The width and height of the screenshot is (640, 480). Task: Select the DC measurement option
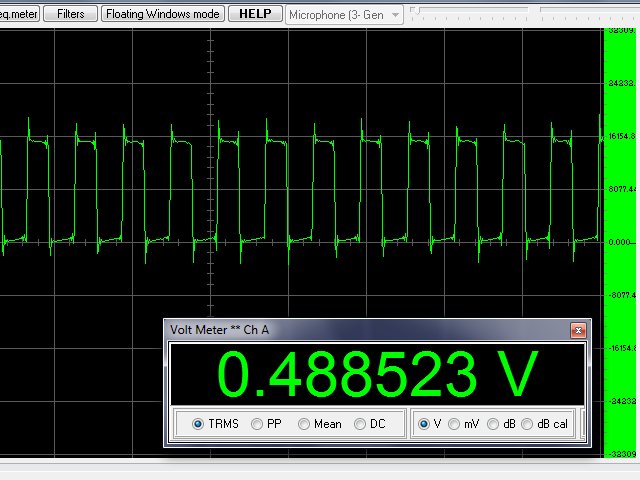(360, 424)
